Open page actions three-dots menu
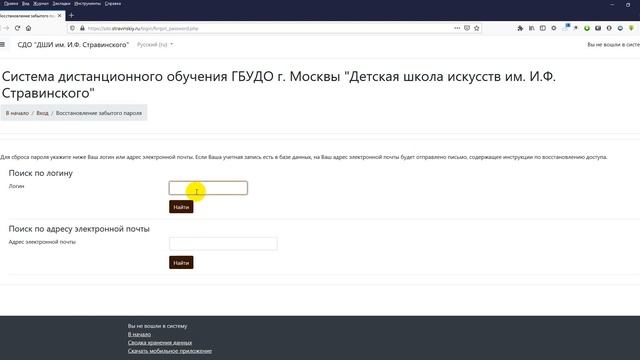Viewport: 640px width, 360px height. (x=457, y=28)
